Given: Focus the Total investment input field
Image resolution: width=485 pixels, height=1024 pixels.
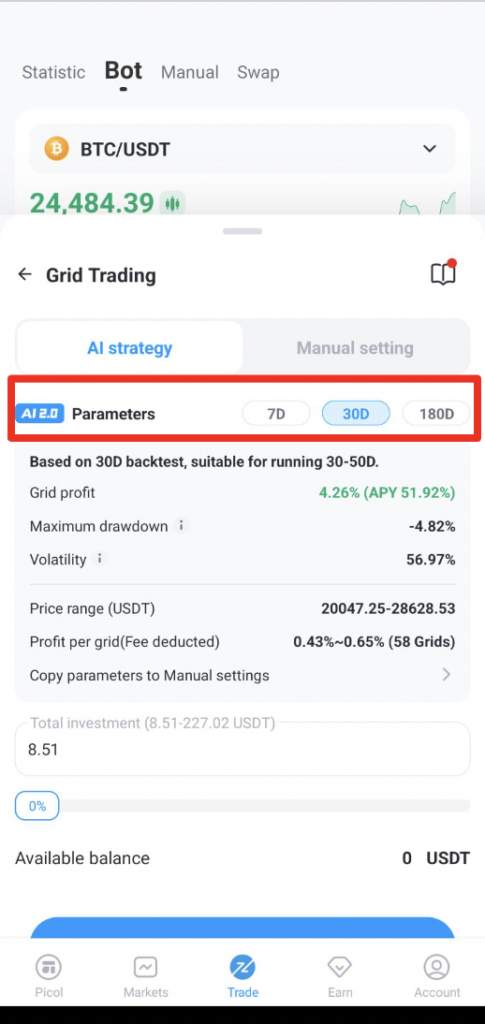Looking at the screenshot, I should pyautogui.click(x=242, y=749).
